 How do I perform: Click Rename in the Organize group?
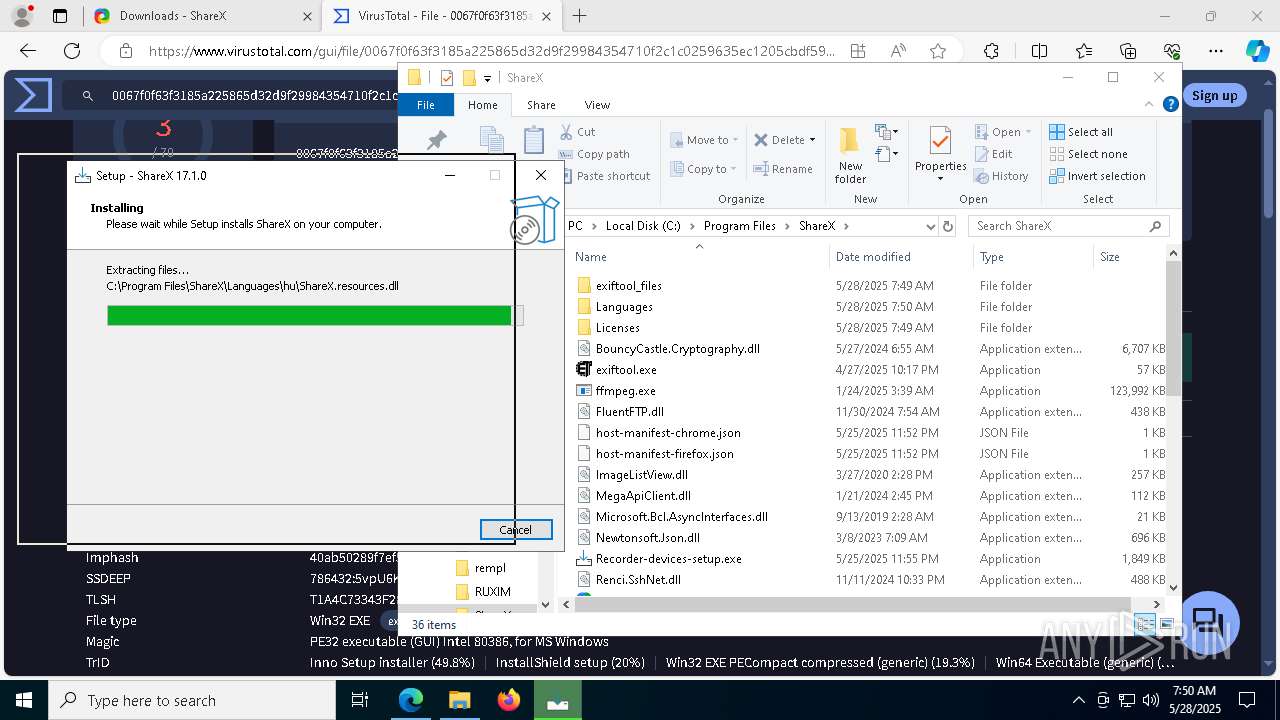point(783,169)
